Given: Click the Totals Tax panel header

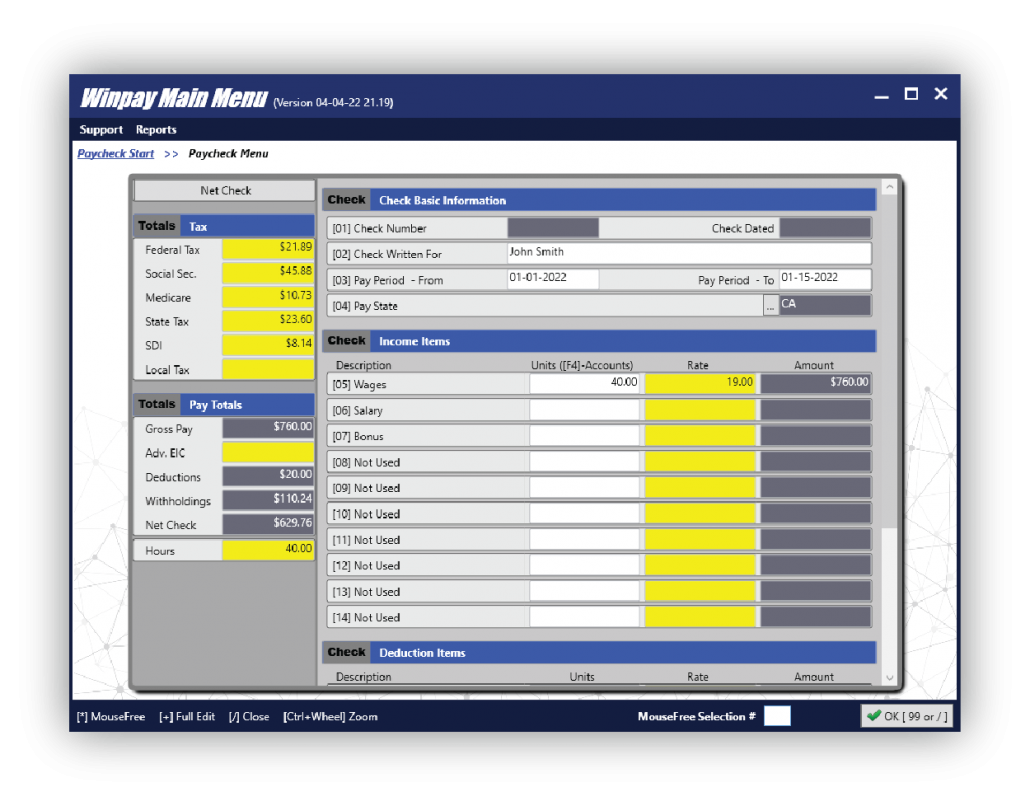Looking at the screenshot, I should 224,226.
